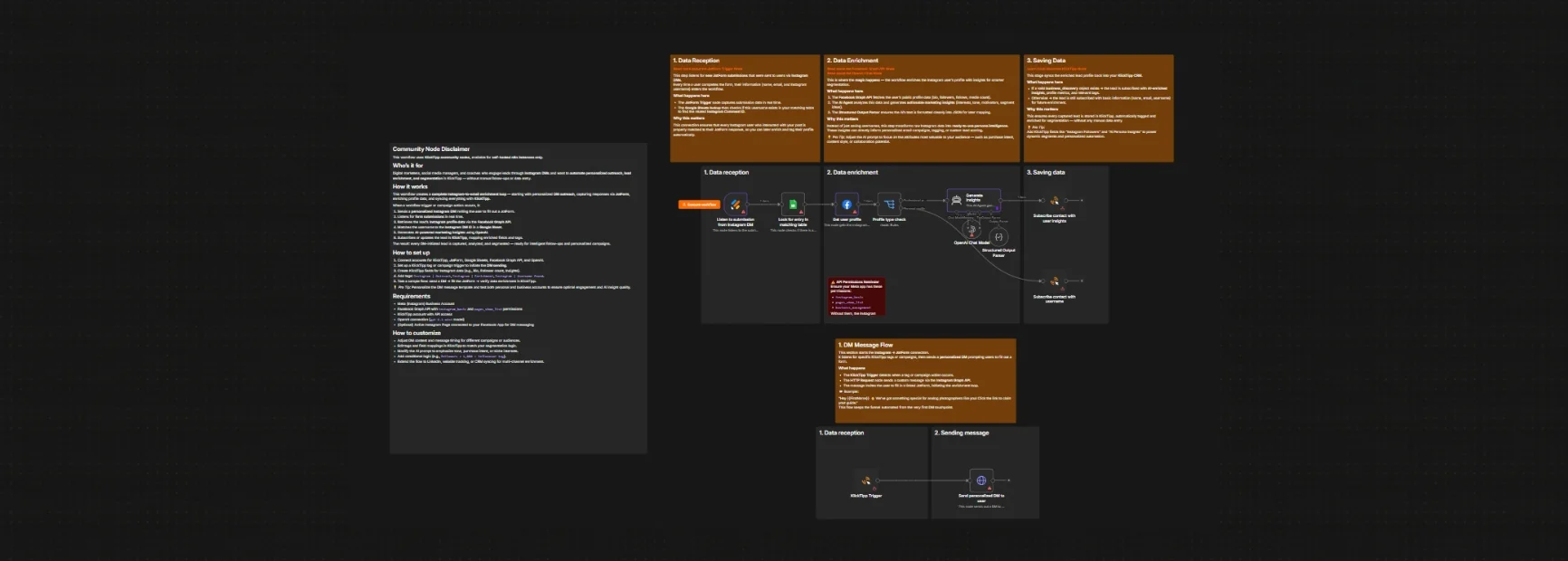The width and height of the screenshot is (1568, 561).
Task: Select the Community Node Disclaimer sticky note
Action: point(519,298)
